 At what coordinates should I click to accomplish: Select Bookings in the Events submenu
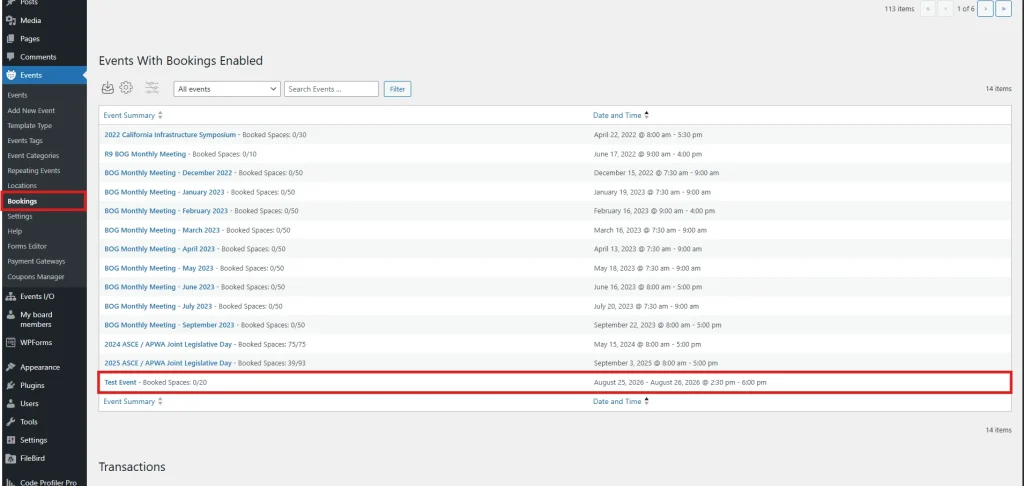click(x=22, y=201)
